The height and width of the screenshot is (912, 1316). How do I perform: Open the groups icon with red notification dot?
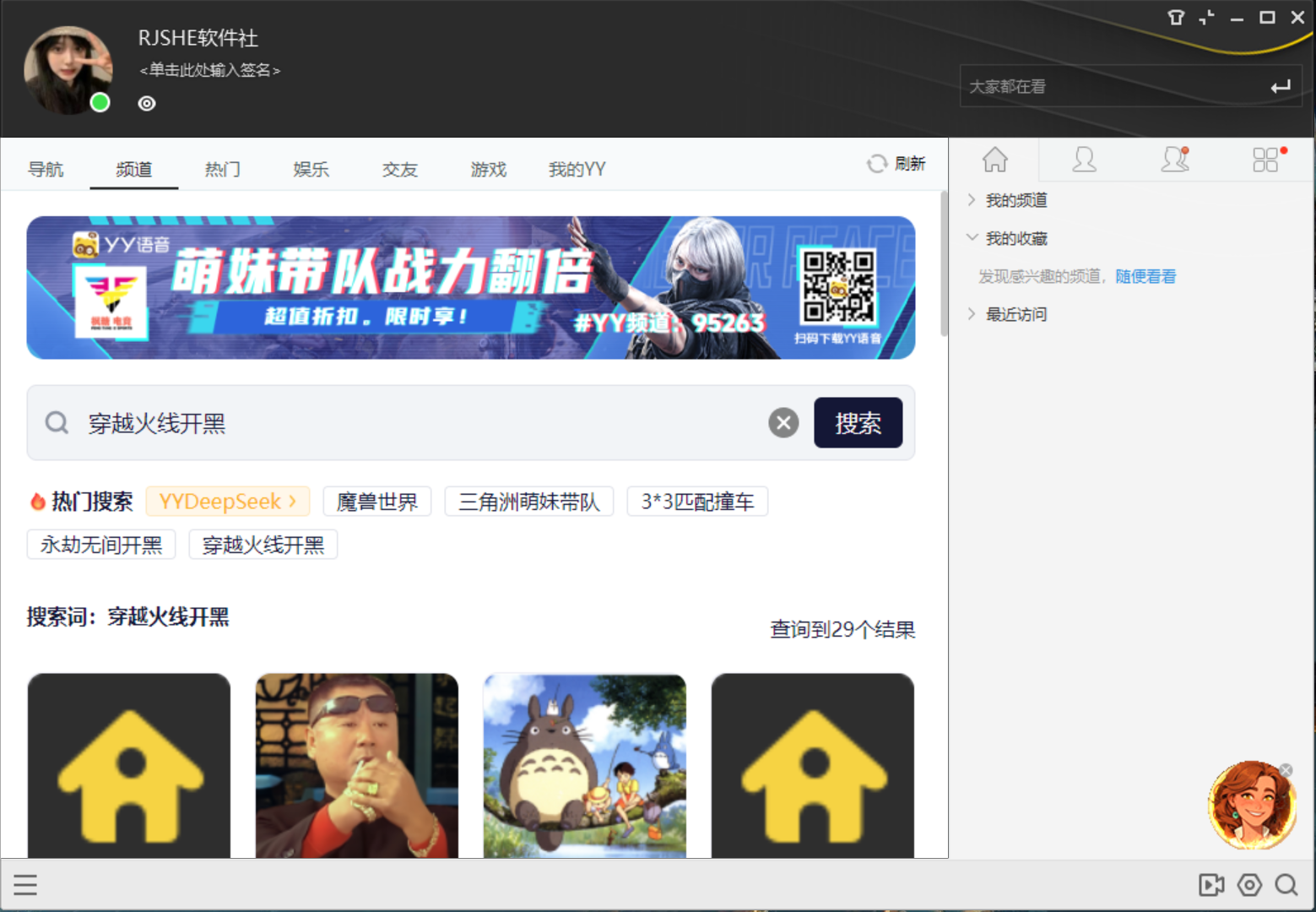point(1175,160)
